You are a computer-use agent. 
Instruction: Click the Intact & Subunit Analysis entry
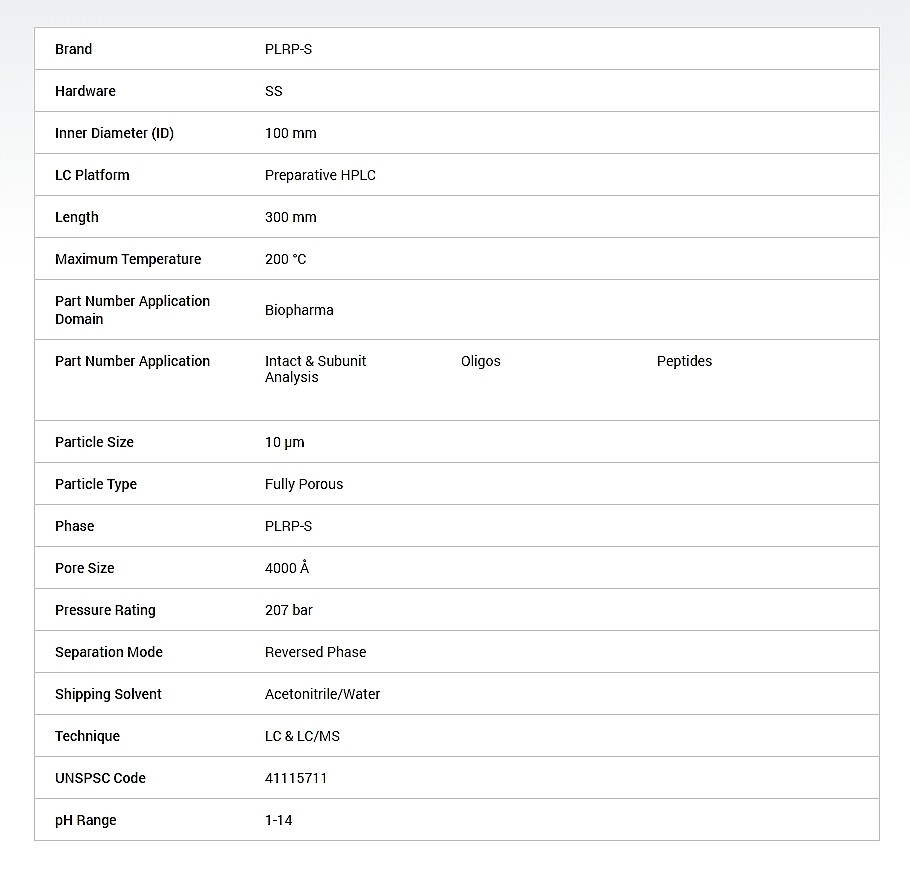tap(315, 369)
